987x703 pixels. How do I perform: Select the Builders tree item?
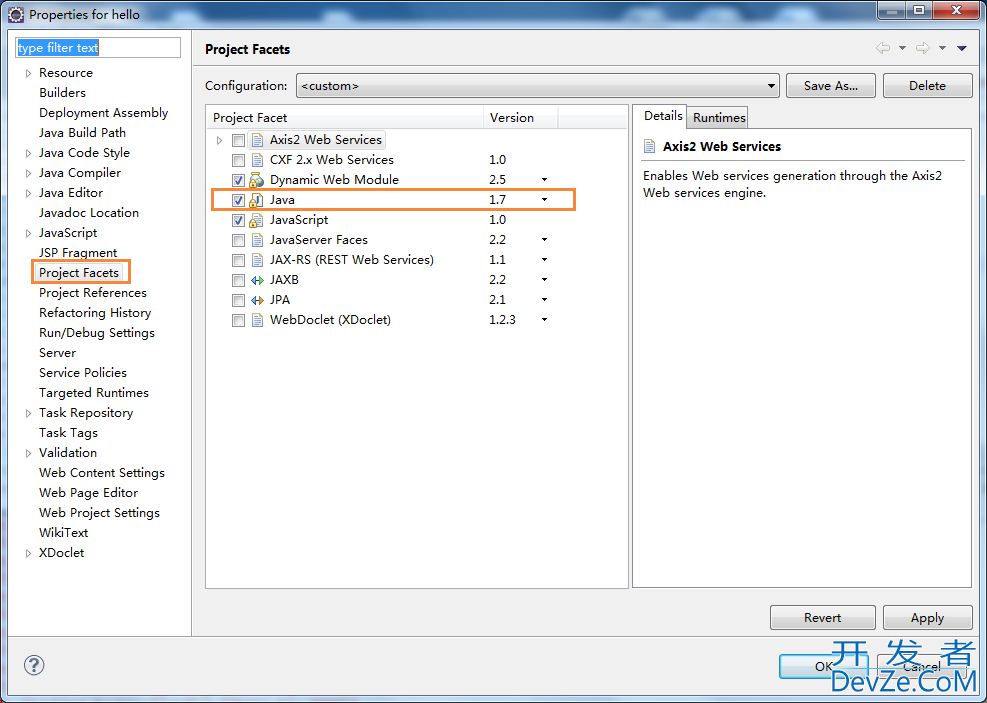62,93
